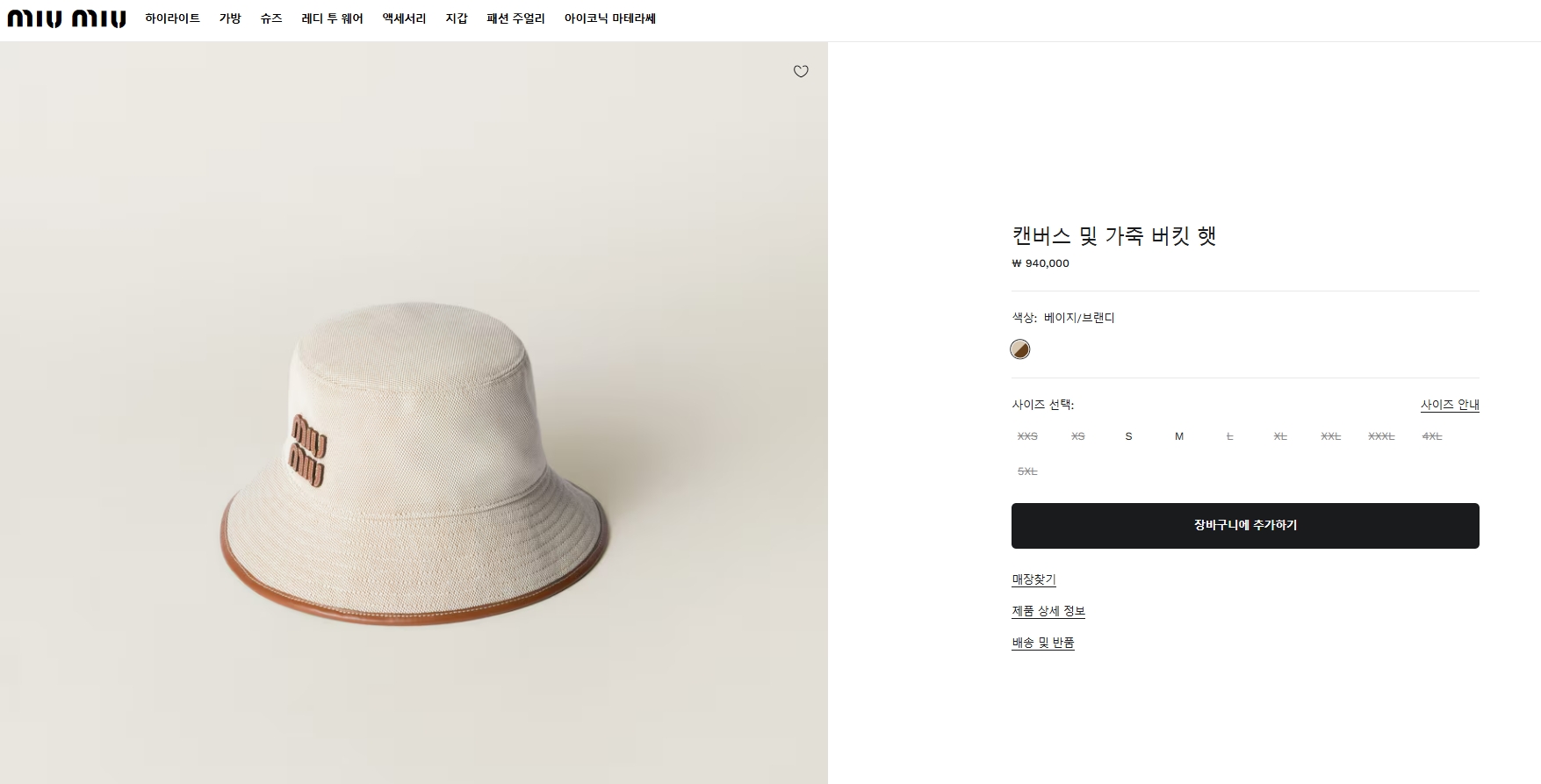Click the 매장찾기 link
Viewport: 1541px width, 784px height.
(x=1033, y=579)
